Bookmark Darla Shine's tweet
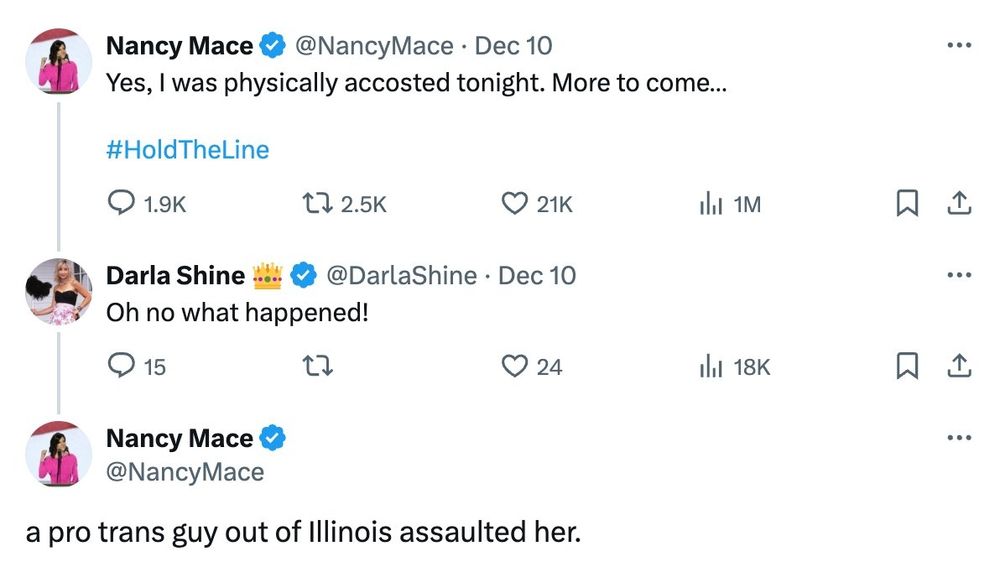This screenshot has height=582, width=1000. pos(906,367)
